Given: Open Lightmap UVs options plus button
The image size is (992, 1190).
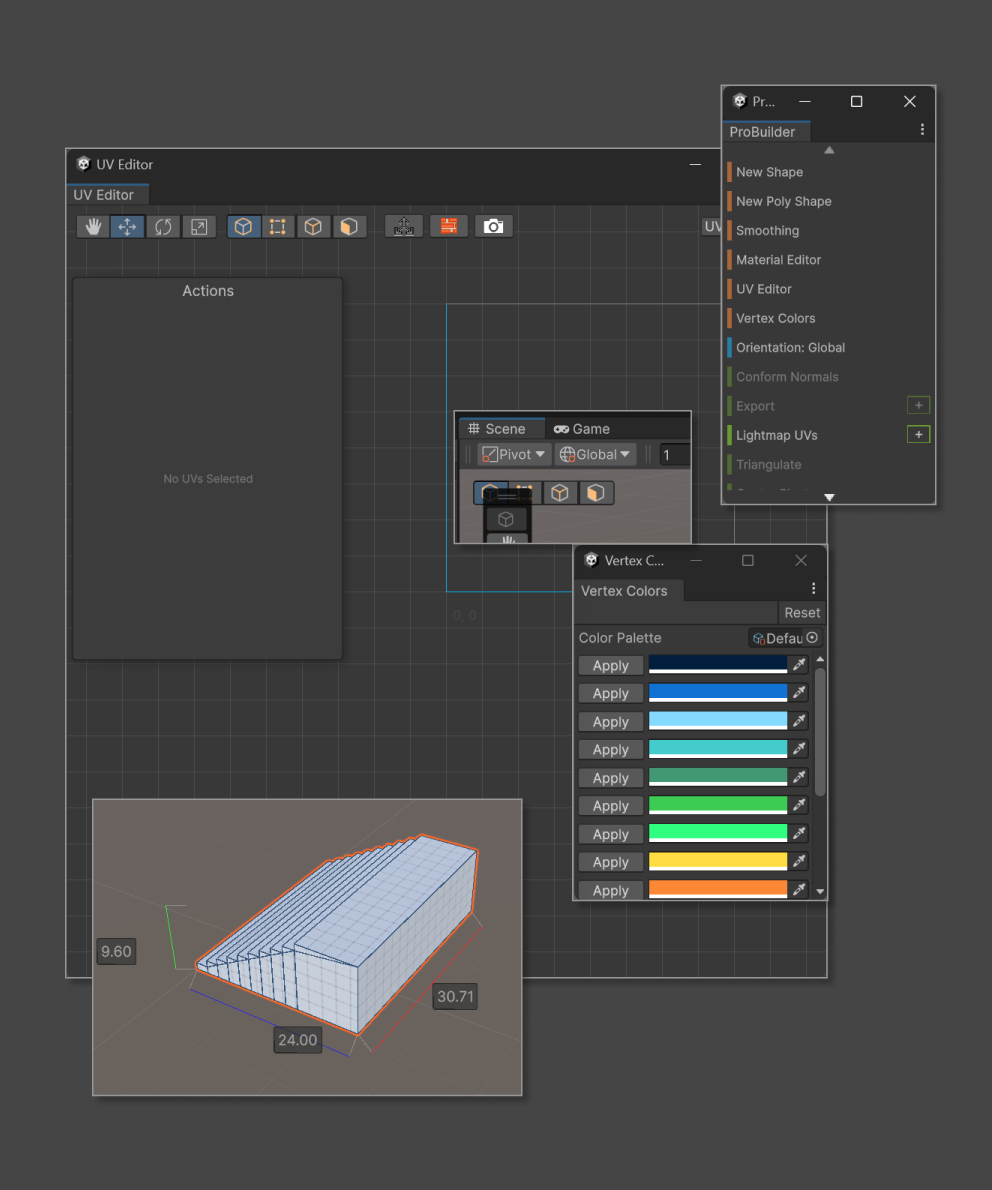Looking at the screenshot, I should (918, 435).
